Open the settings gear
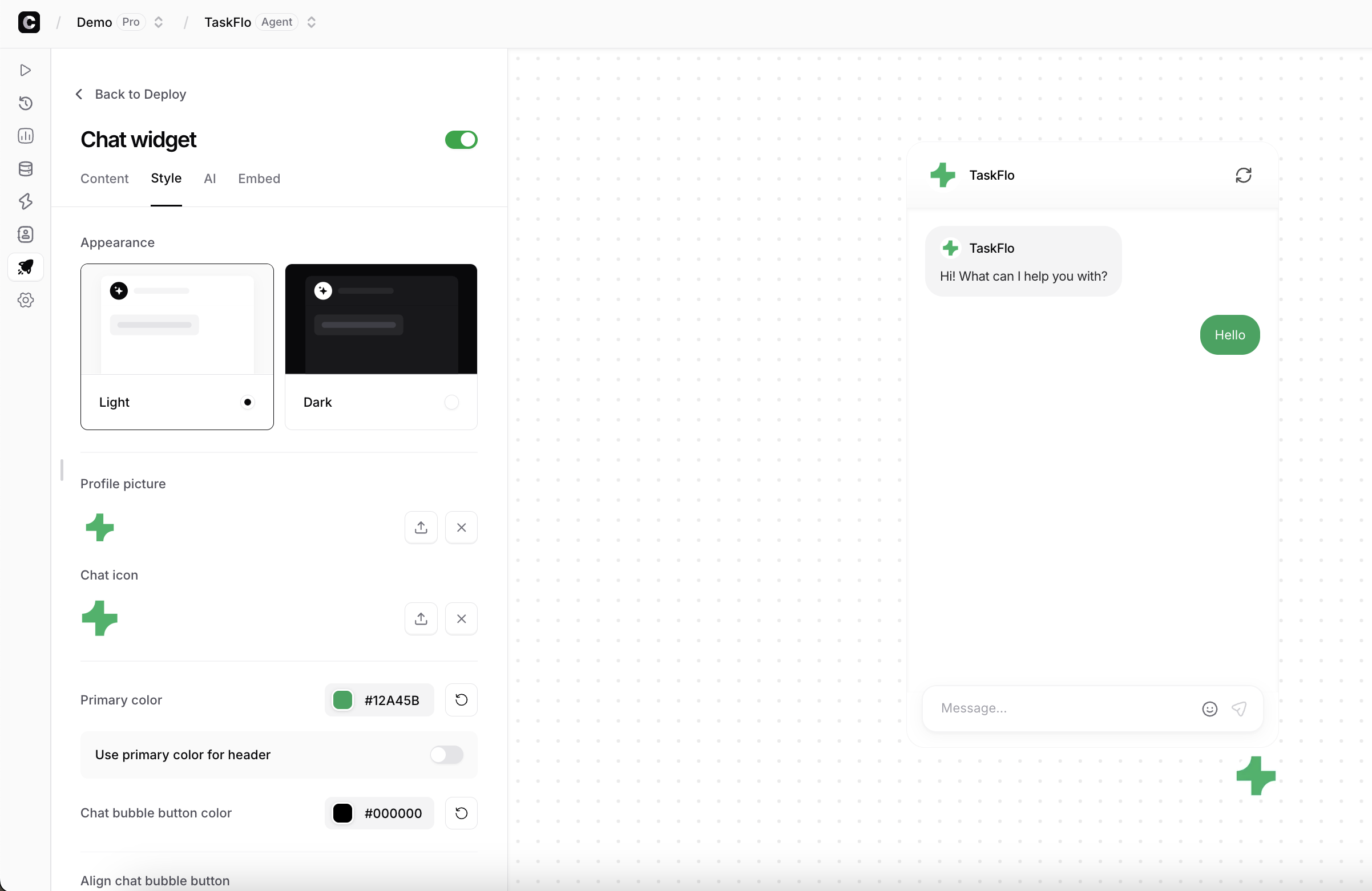Image resolution: width=1372 pixels, height=891 pixels. coord(25,299)
